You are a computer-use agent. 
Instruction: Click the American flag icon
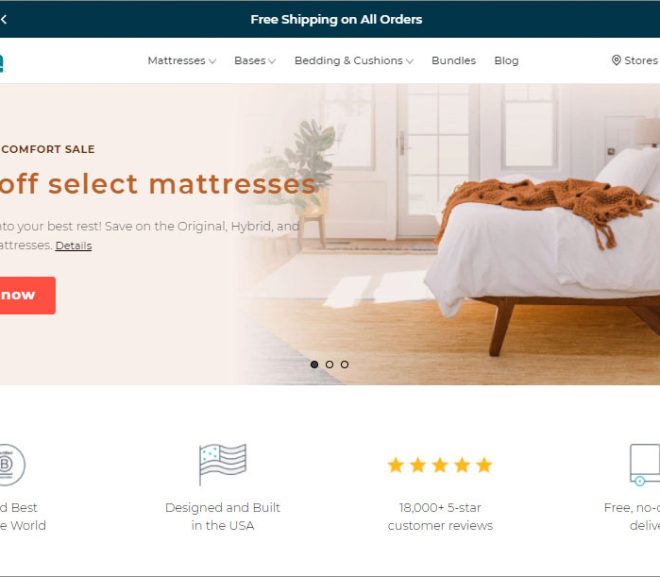click(223, 465)
